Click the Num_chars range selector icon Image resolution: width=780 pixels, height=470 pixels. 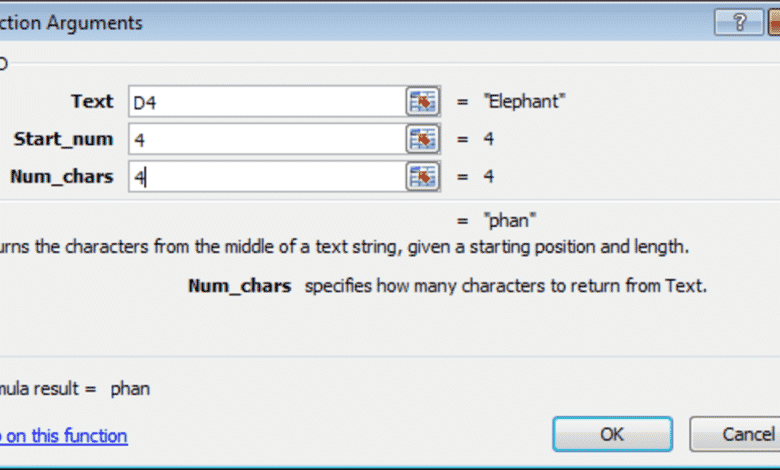pos(423,177)
